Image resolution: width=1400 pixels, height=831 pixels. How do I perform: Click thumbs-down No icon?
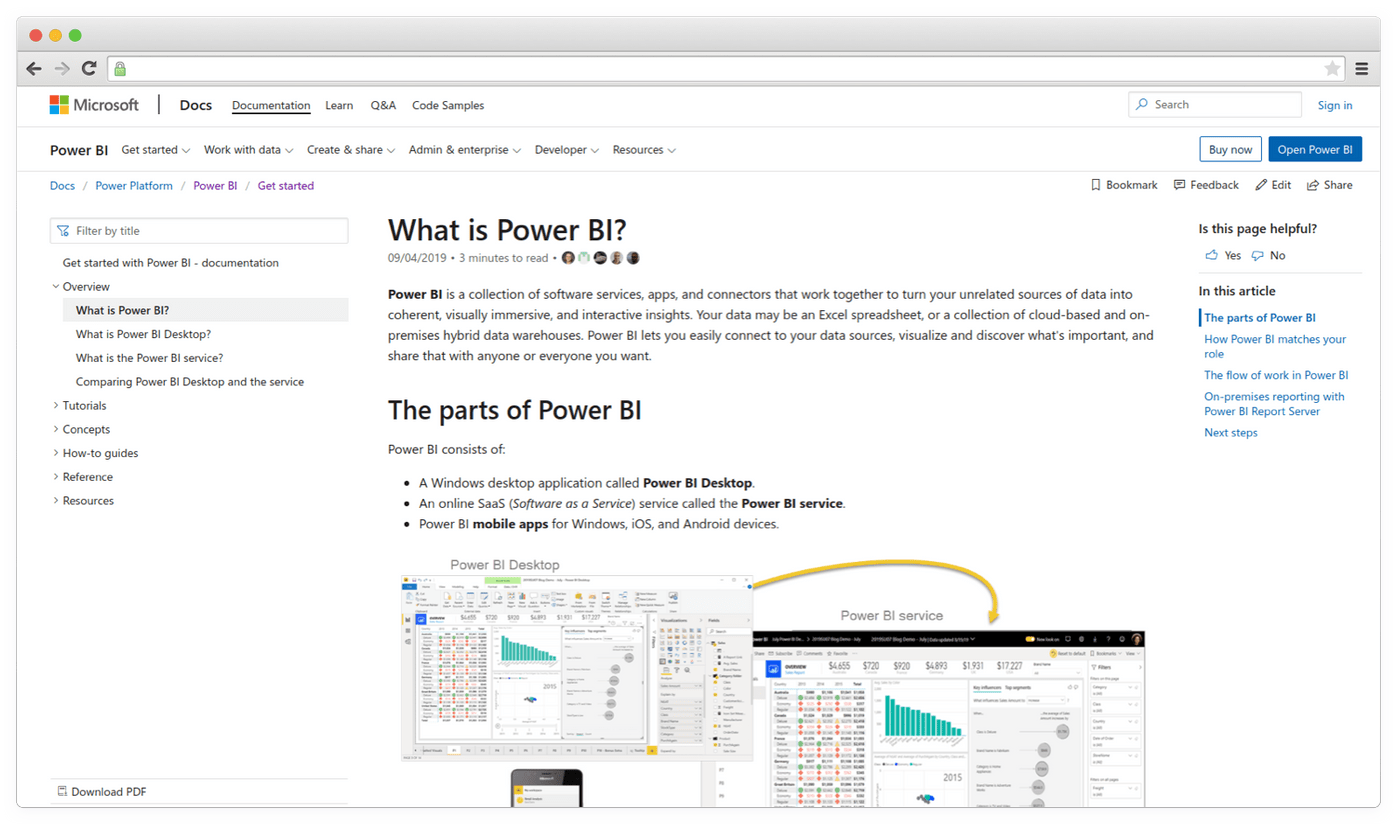pos(1258,255)
